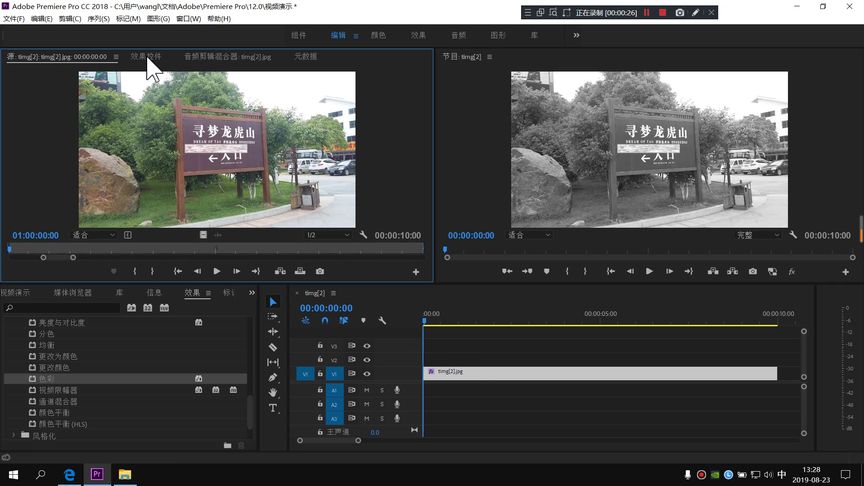864x486 pixels.
Task: Open Program monitor zoom level dropdown 适合
Action: (x=529, y=235)
